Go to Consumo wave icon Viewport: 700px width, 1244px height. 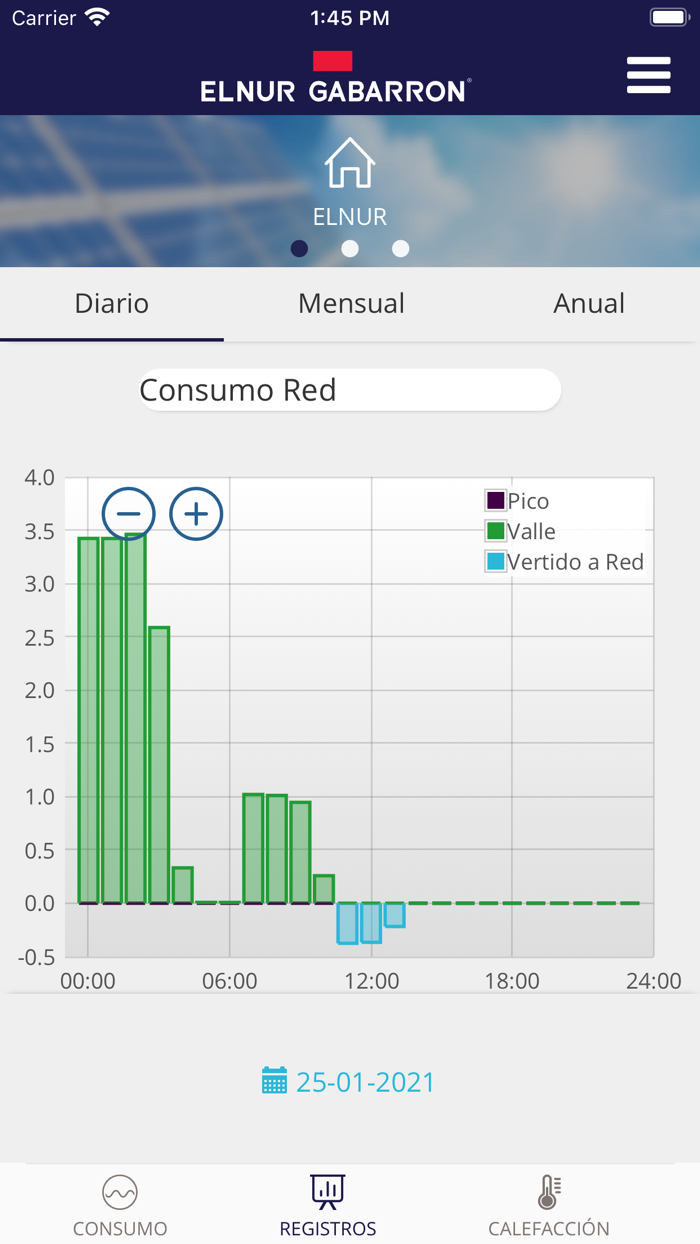click(120, 1193)
